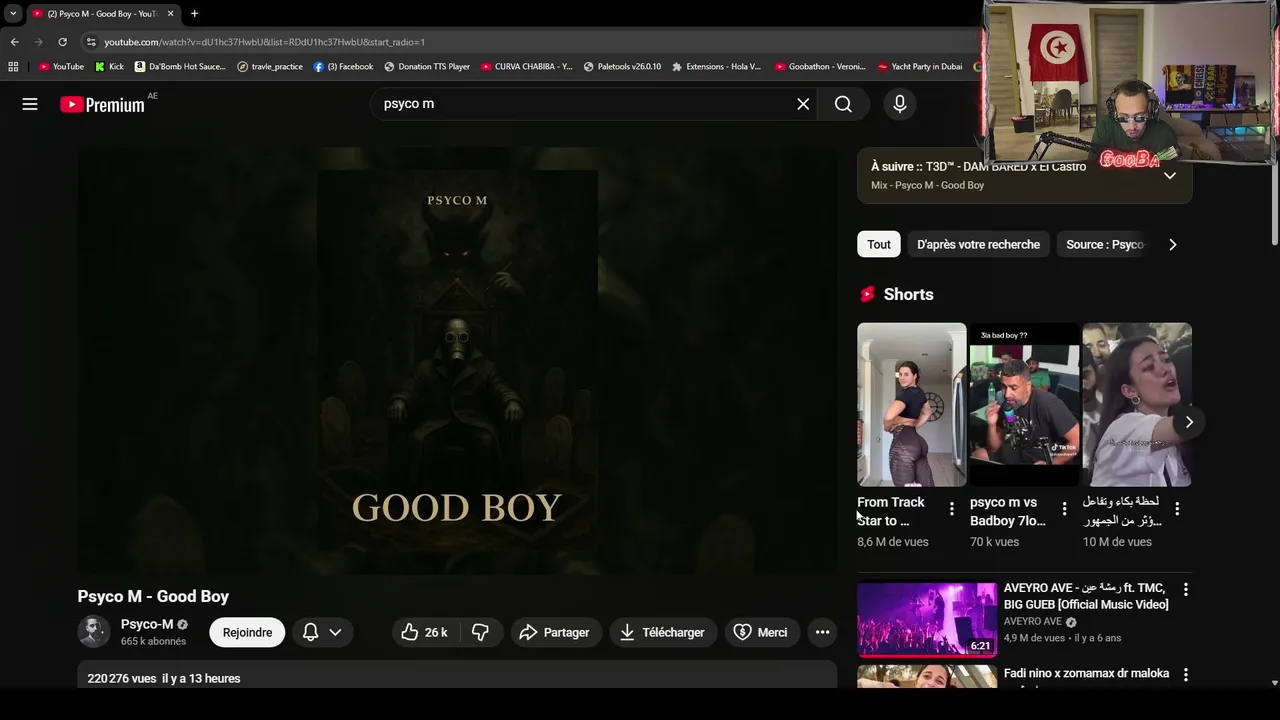
Task: Open options for psyco m vs Badboy short
Action: point(1064,509)
